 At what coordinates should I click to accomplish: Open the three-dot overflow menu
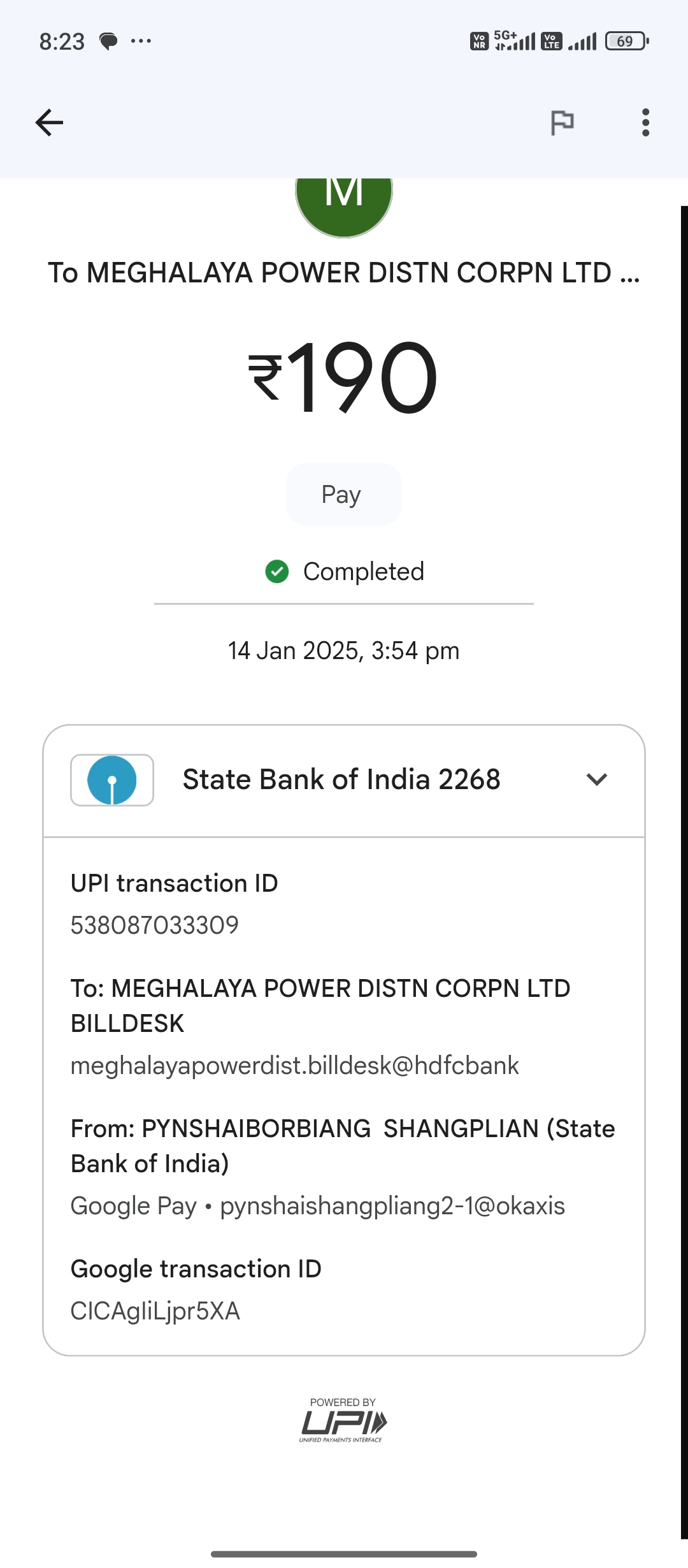click(x=645, y=122)
